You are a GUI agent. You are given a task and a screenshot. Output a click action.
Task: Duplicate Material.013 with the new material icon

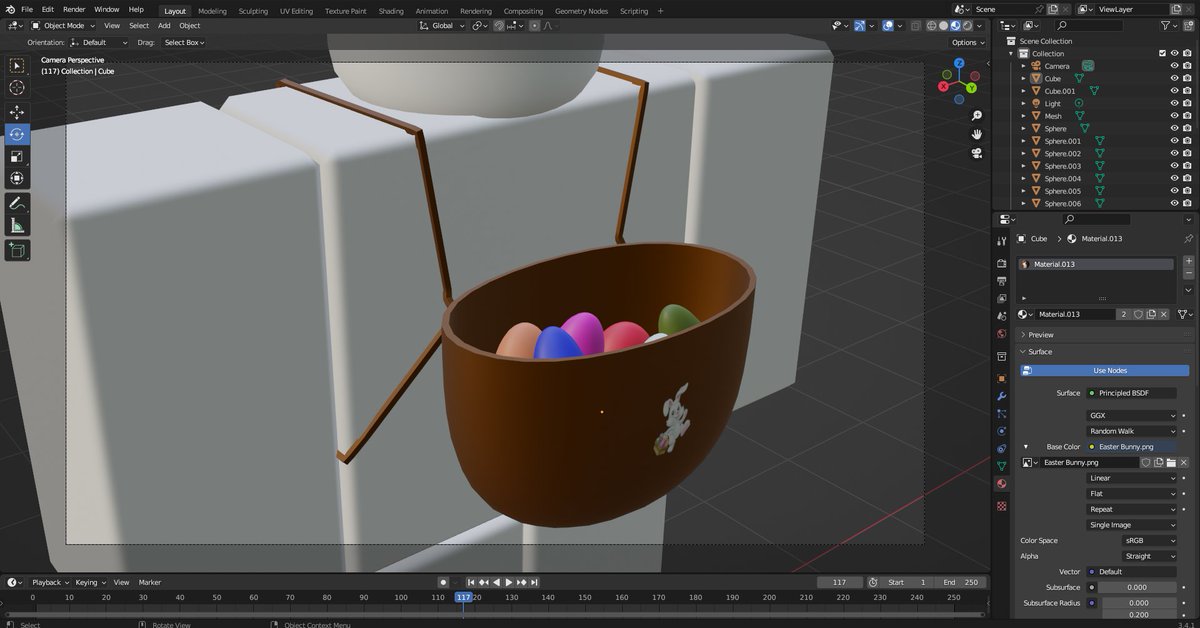(x=1151, y=314)
